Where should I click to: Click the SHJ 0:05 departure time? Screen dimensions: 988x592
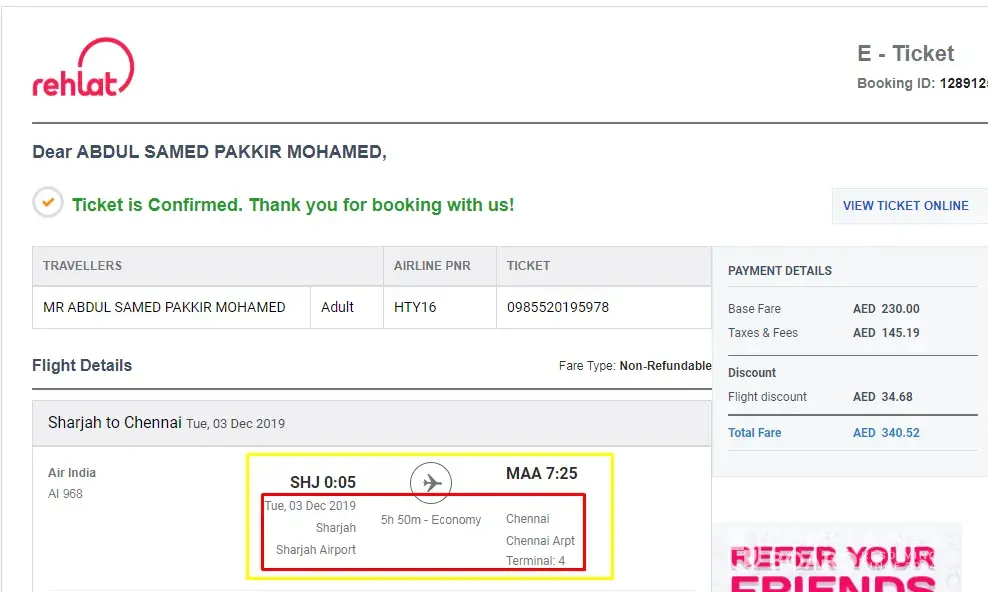pyautogui.click(x=322, y=483)
